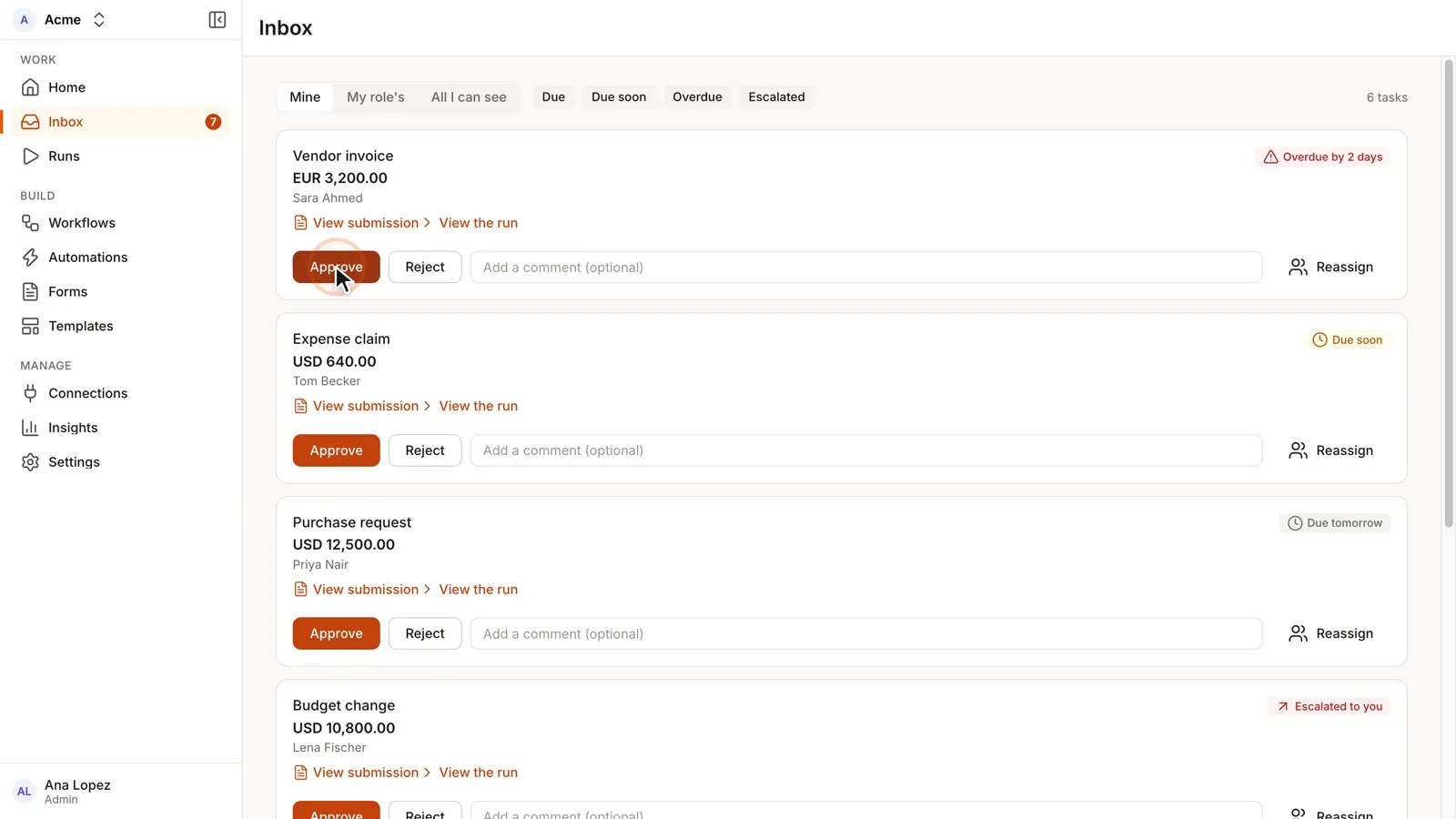Click the inbox vertical scrollbar
Viewport: 1456px width, 819px height.
point(1449,293)
